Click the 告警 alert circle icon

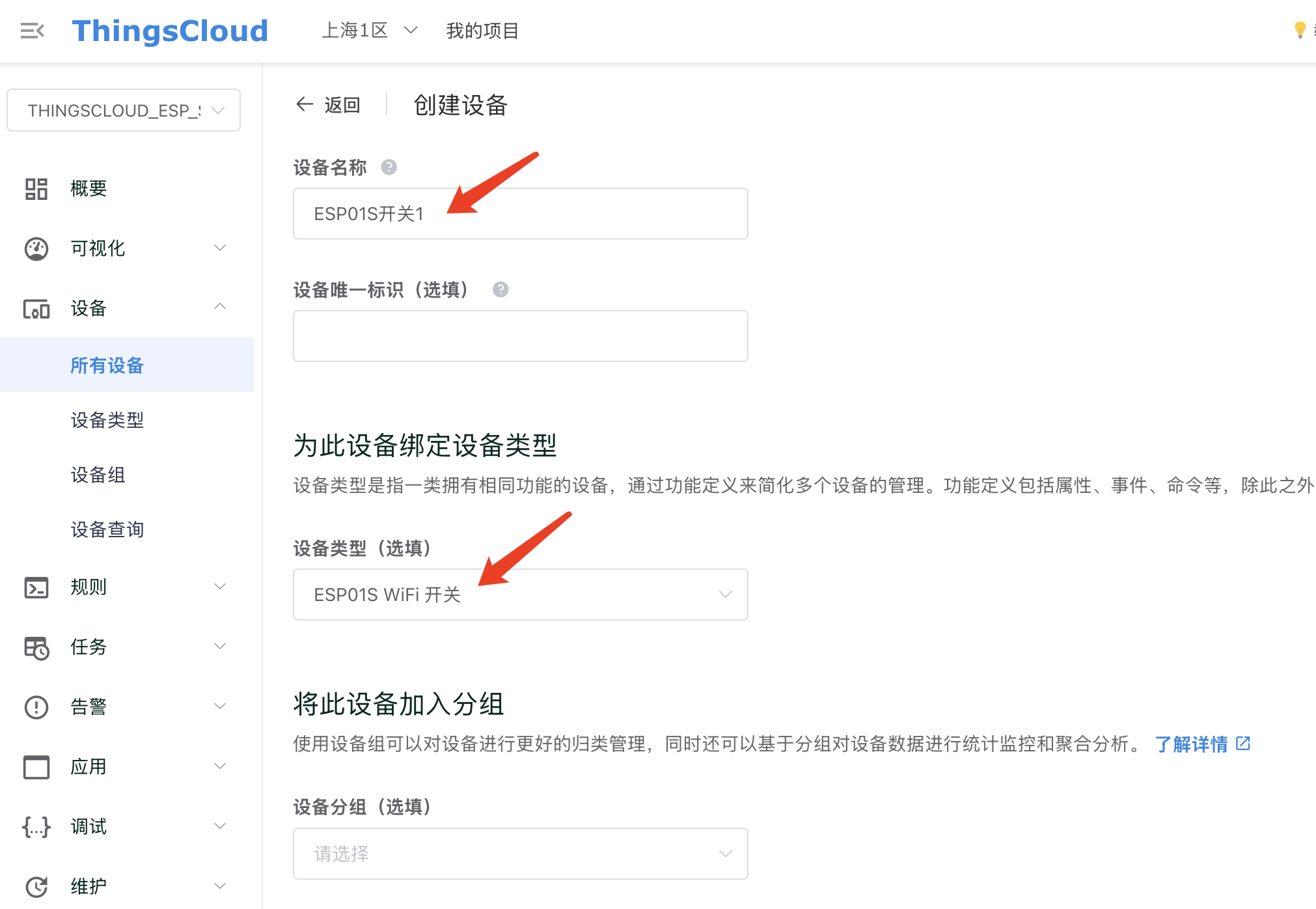tap(36, 707)
